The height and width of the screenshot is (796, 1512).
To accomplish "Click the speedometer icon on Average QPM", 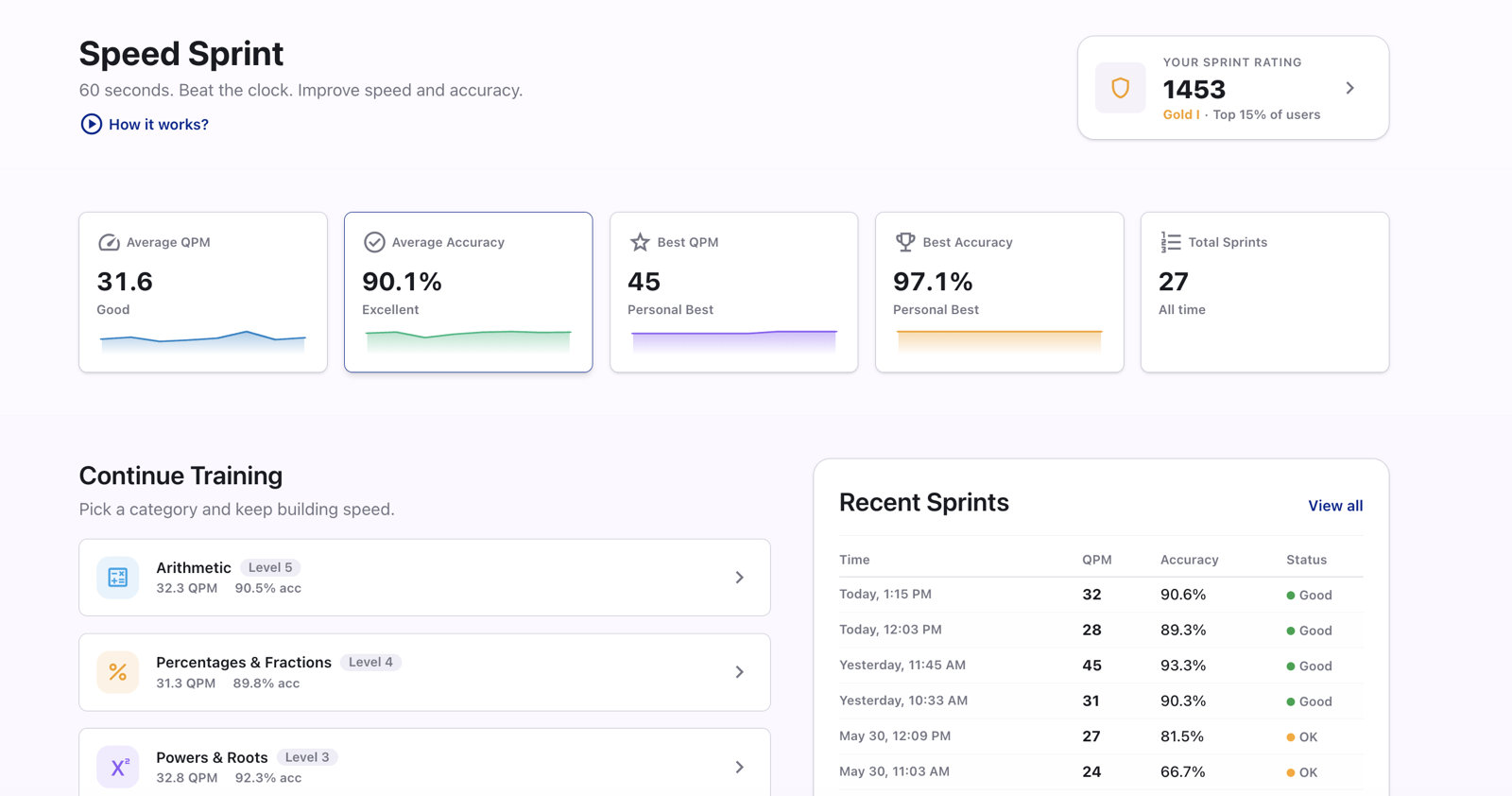I will 109,242.
